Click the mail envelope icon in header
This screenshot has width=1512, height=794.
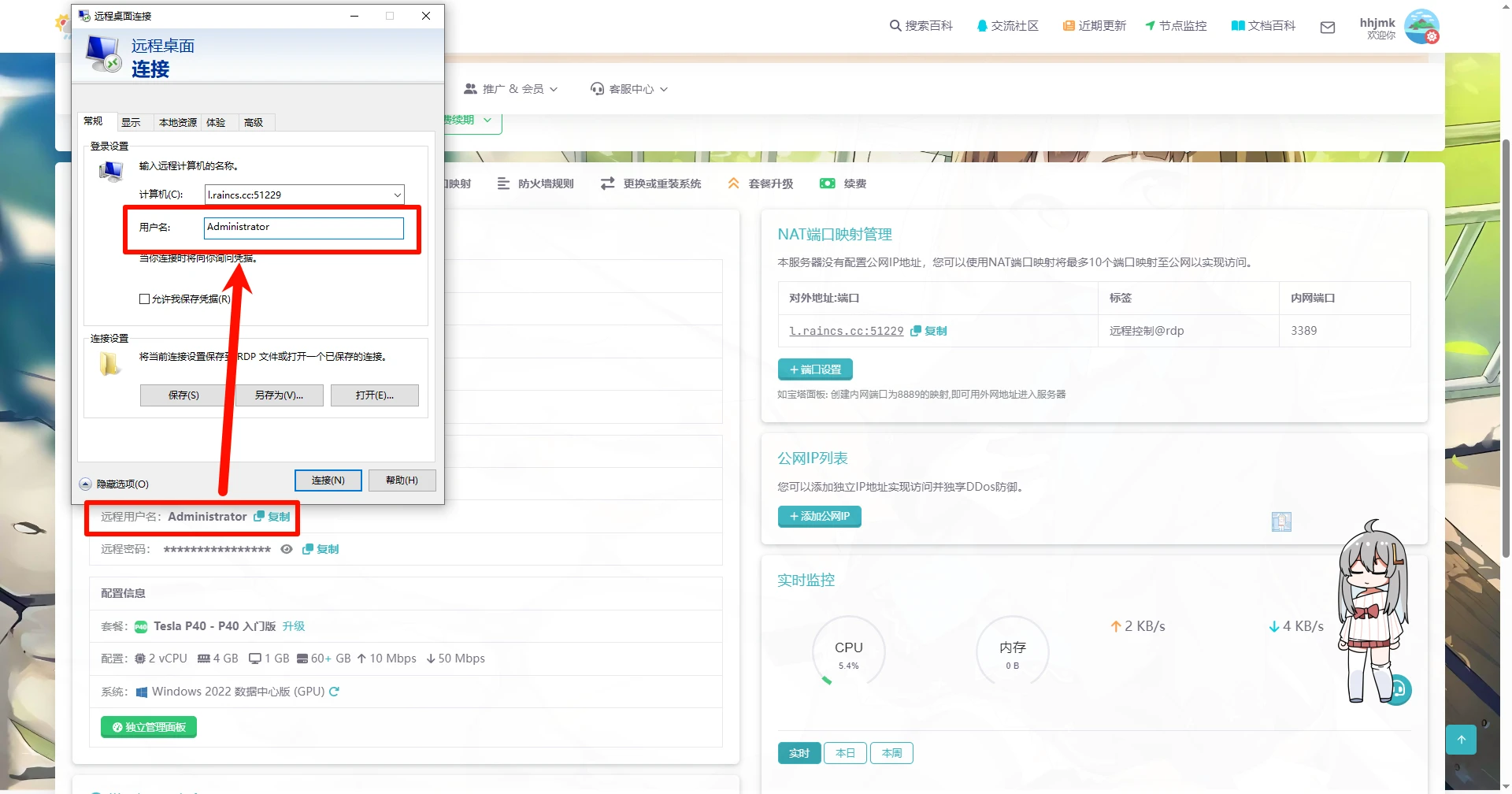point(1327,28)
